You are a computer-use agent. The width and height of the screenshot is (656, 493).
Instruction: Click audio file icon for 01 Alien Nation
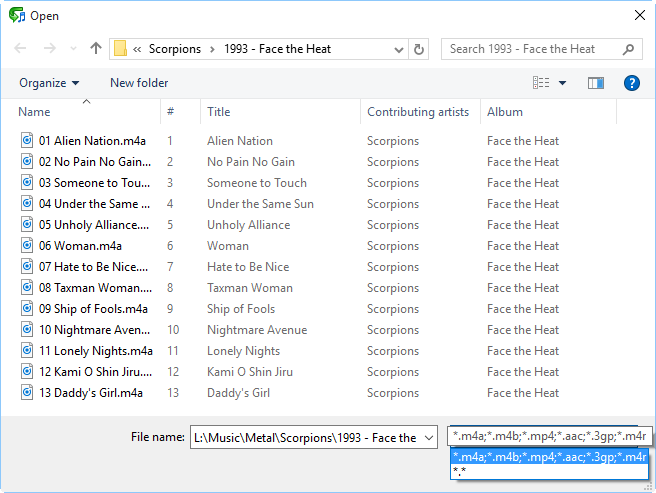click(27, 140)
